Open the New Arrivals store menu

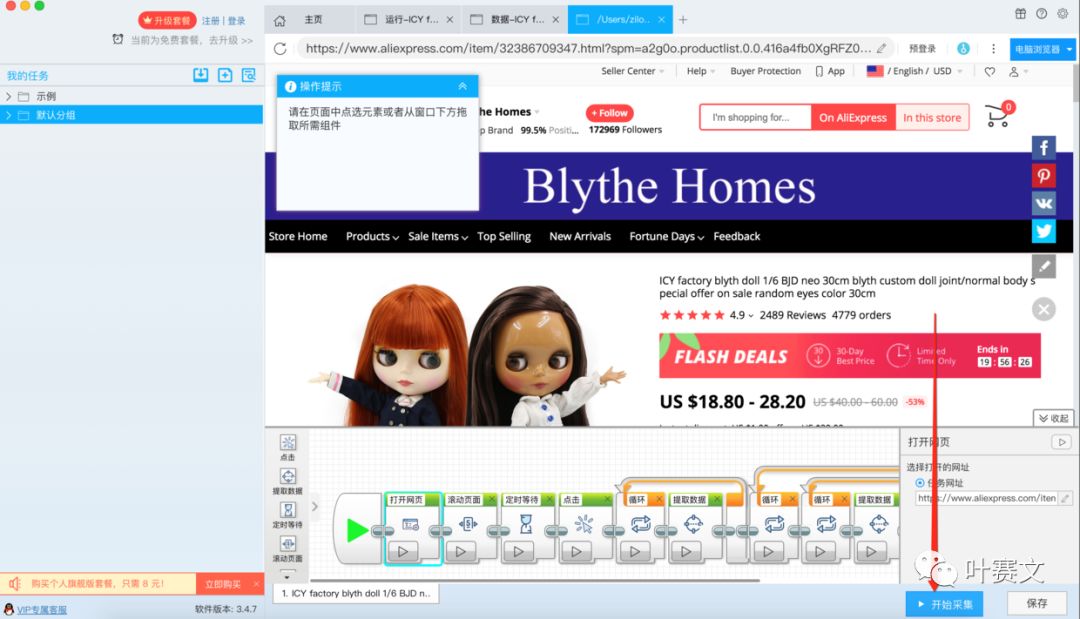tap(580, 236)
